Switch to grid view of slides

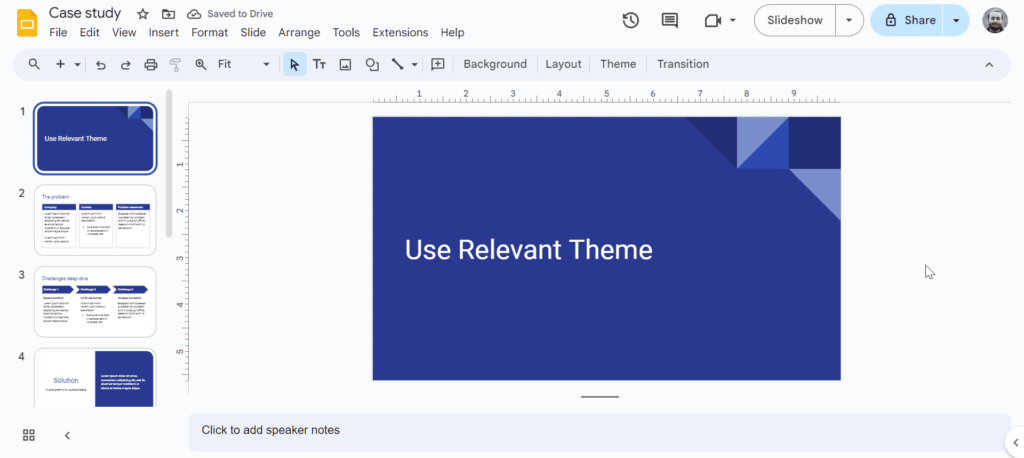29,435
